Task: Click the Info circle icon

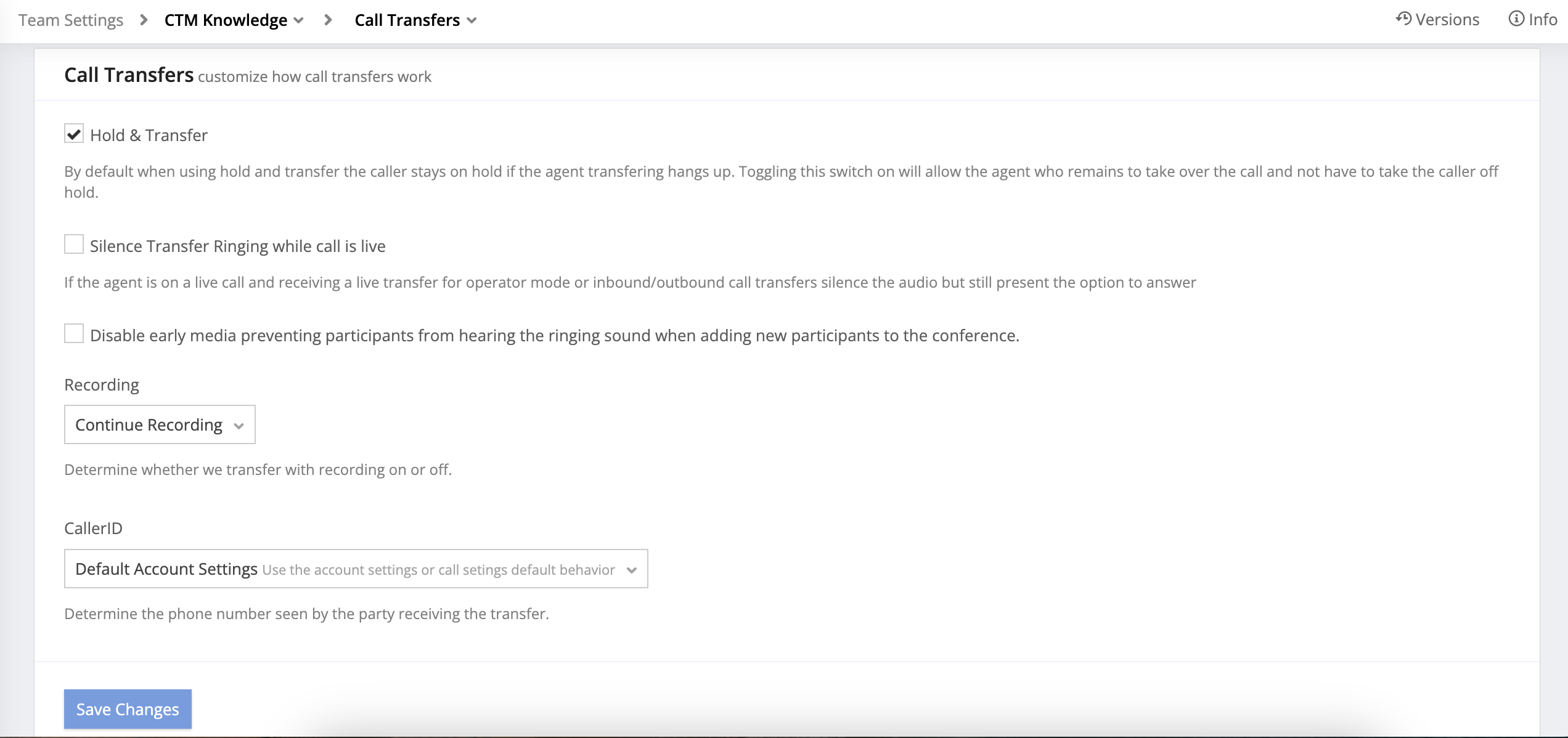Action: (x=1516, y=19)
